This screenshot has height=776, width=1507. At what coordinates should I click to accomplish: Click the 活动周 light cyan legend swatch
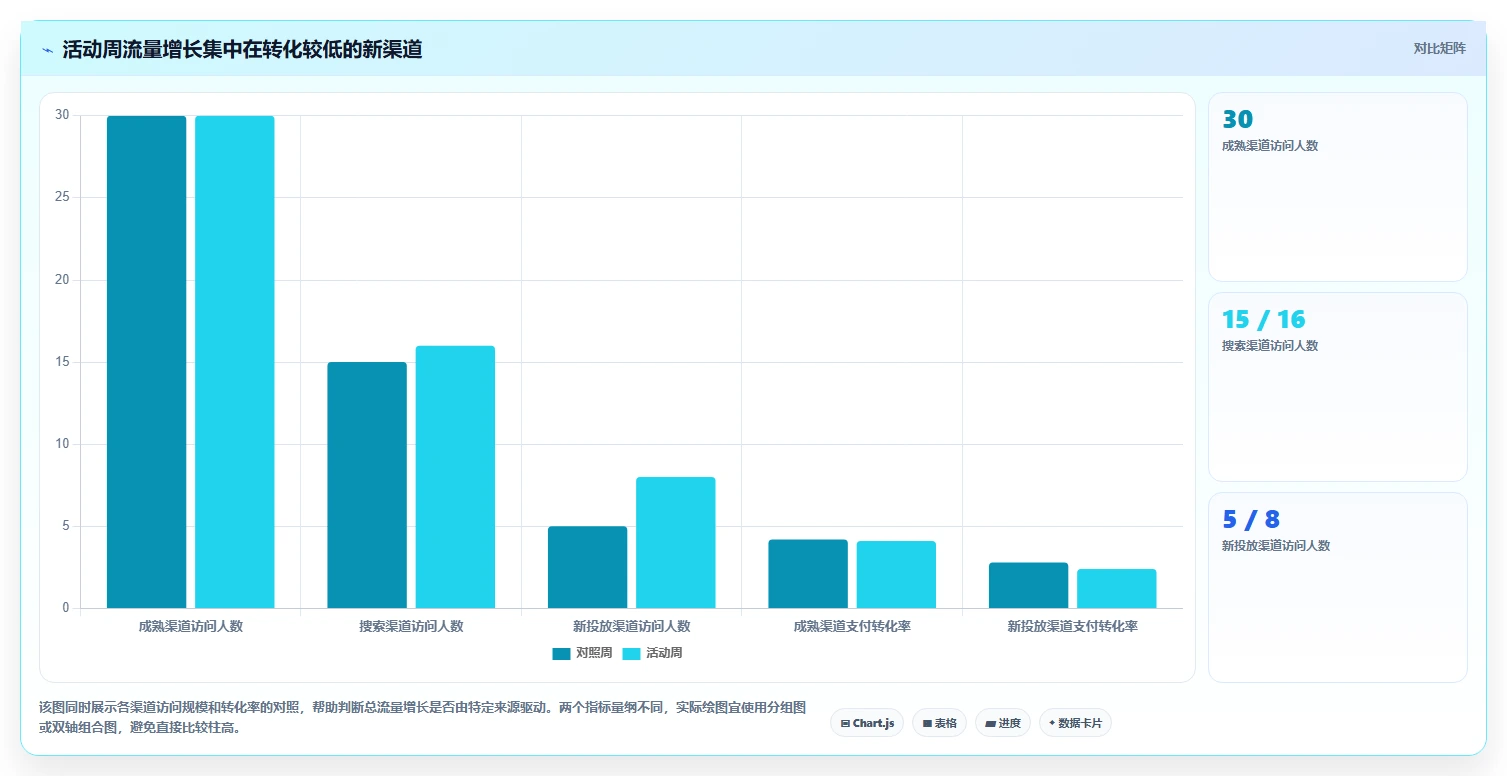pyautogui.click(x=631, y=654)
